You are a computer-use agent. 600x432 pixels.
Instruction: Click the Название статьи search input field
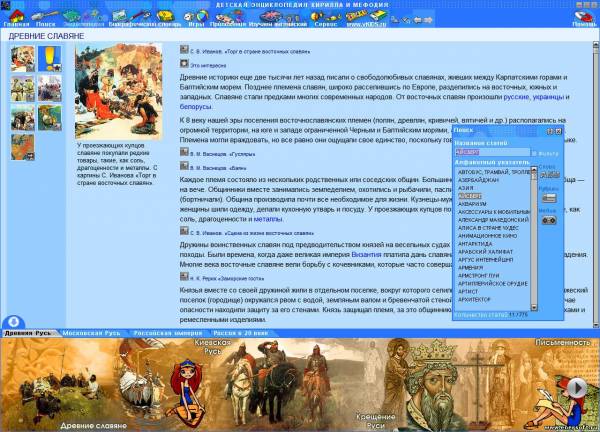(492, 152)
